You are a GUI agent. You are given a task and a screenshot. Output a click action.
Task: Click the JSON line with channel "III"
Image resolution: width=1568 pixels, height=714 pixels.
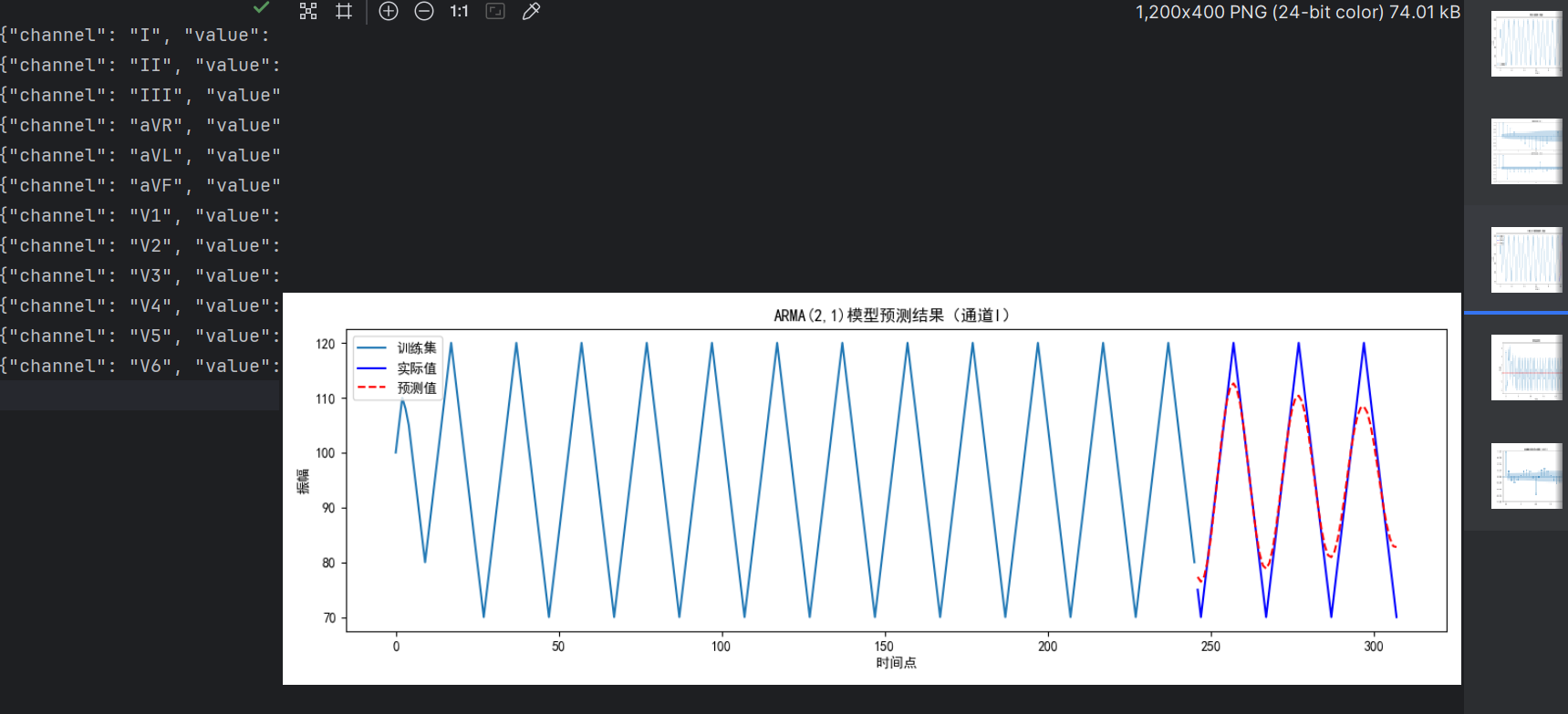click(140, 95)
